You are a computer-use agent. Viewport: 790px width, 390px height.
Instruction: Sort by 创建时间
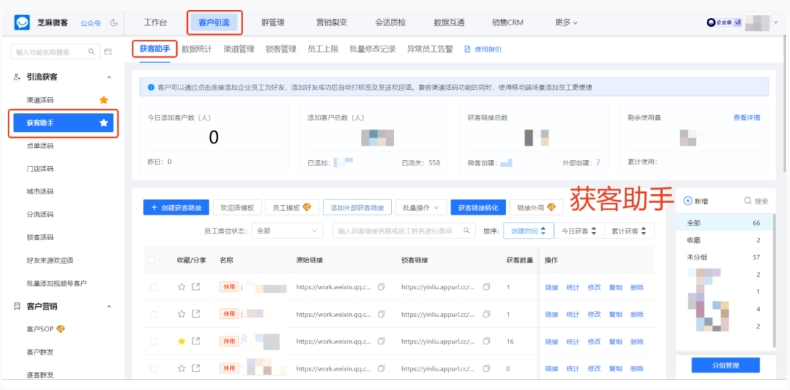(529, 230)
